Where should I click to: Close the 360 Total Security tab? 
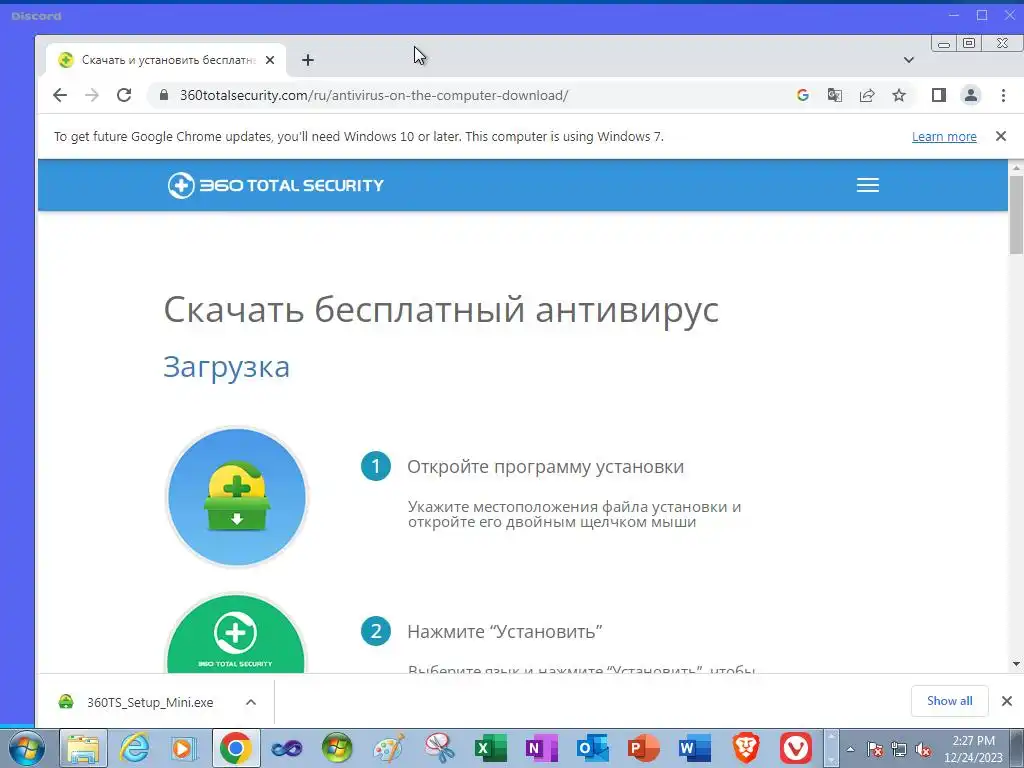click(270, 60)
